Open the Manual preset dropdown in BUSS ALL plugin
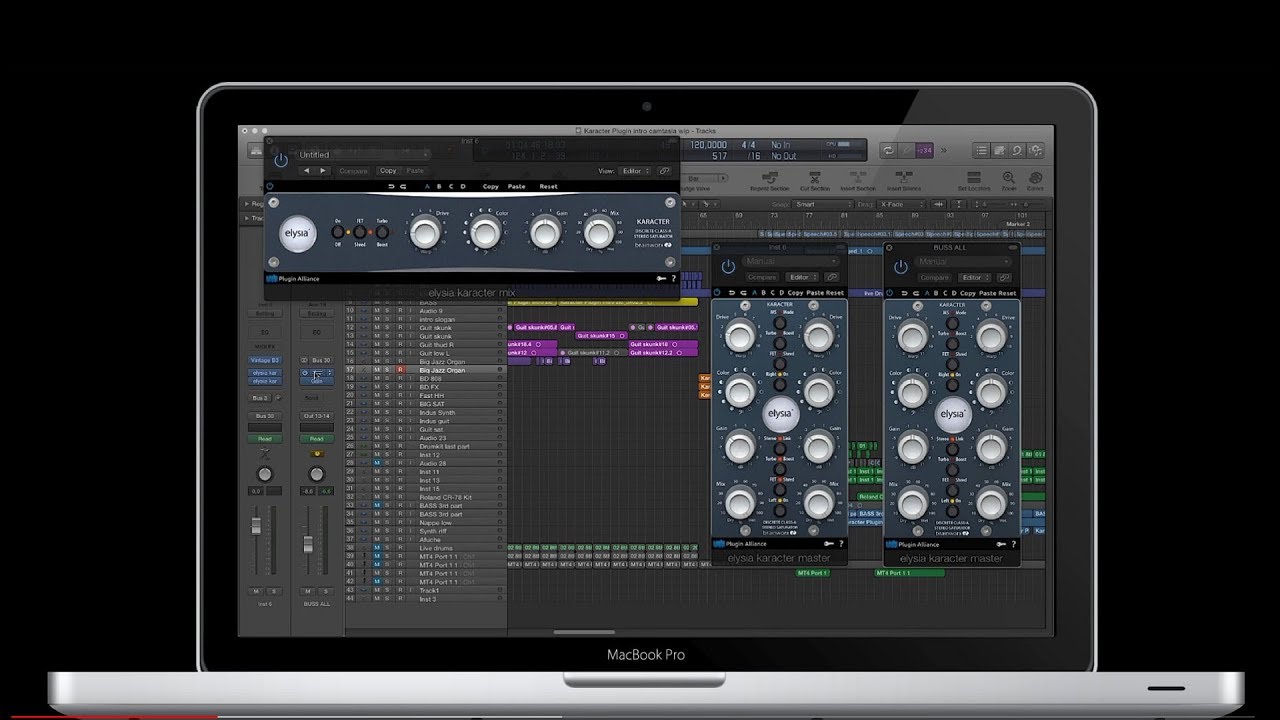 [x=965, y=262]
